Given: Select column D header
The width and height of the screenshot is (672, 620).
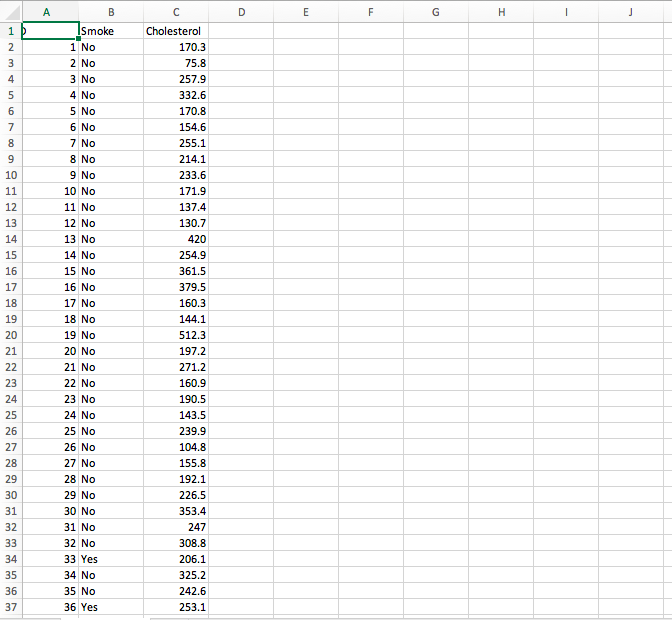Looking at the screenshot, I should [x=241, y=12].
